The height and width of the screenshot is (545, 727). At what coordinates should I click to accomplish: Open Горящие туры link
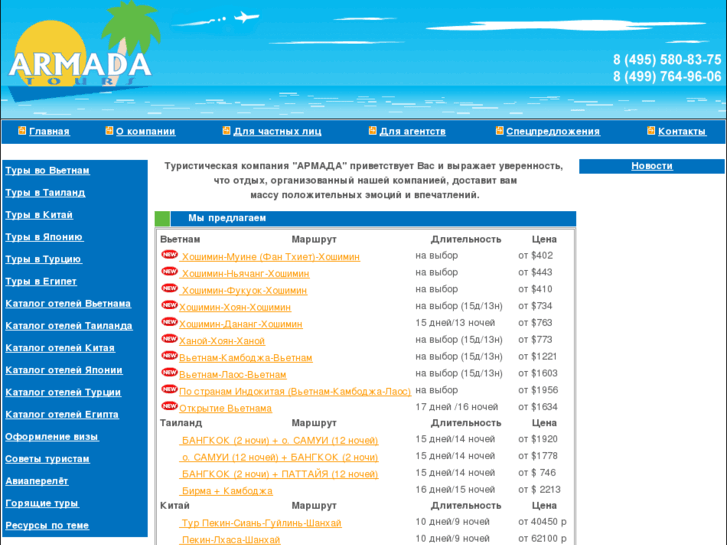pyautogui.click(x=42, y=503)
